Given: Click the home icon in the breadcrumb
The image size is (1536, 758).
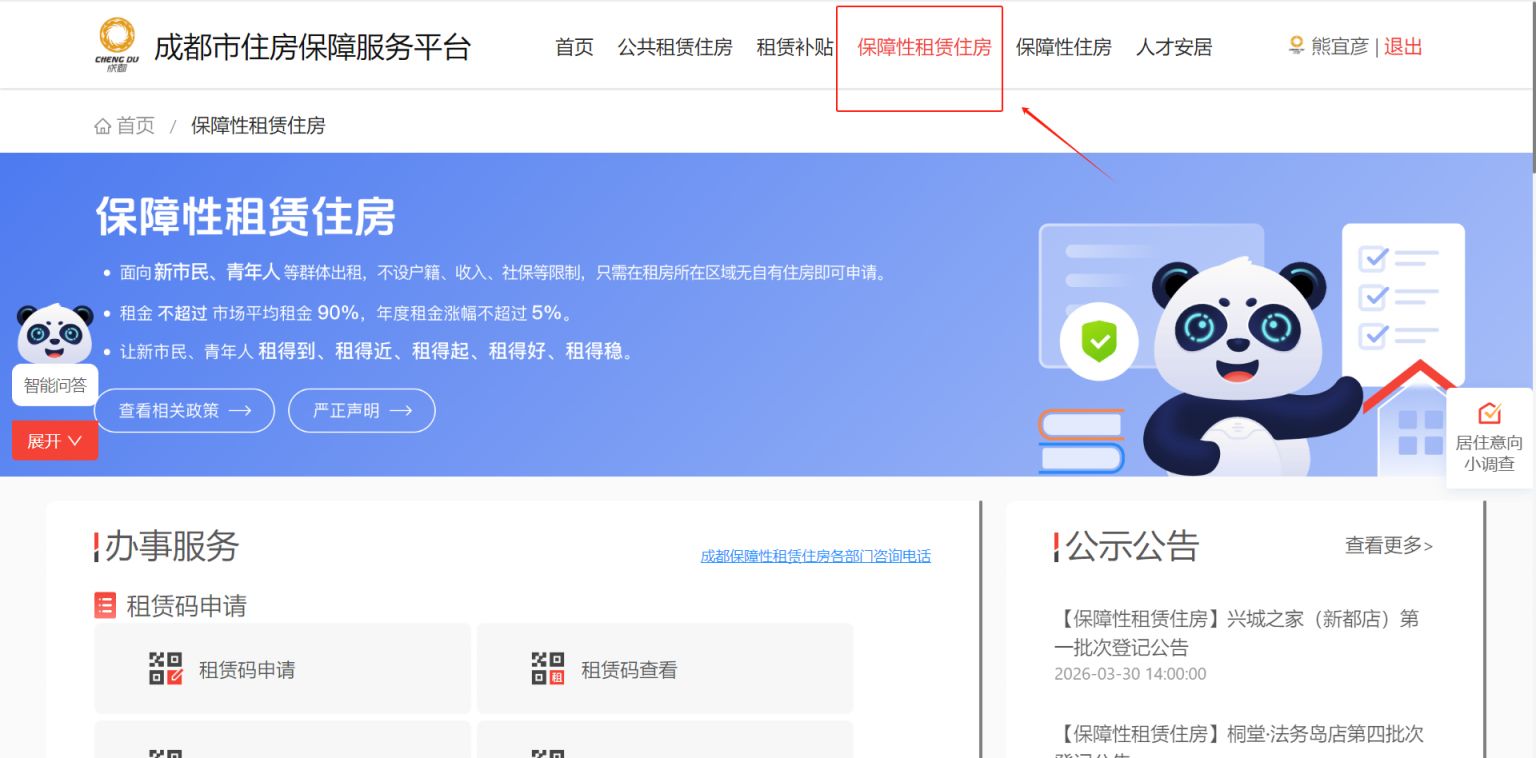Looking at the screenshot, I should [103, 126].
